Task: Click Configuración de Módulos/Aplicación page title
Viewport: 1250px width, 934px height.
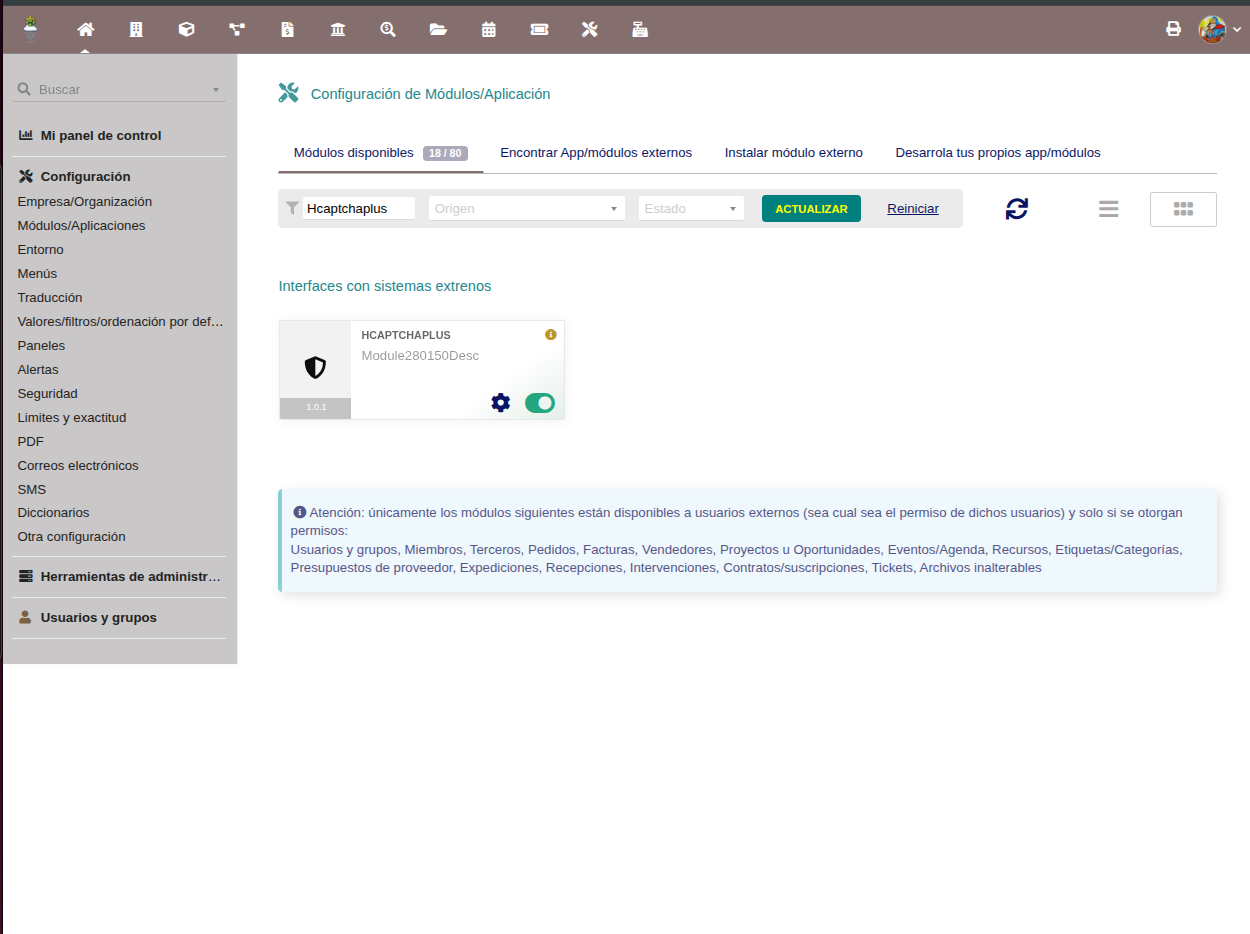Action: click(431, 94)
